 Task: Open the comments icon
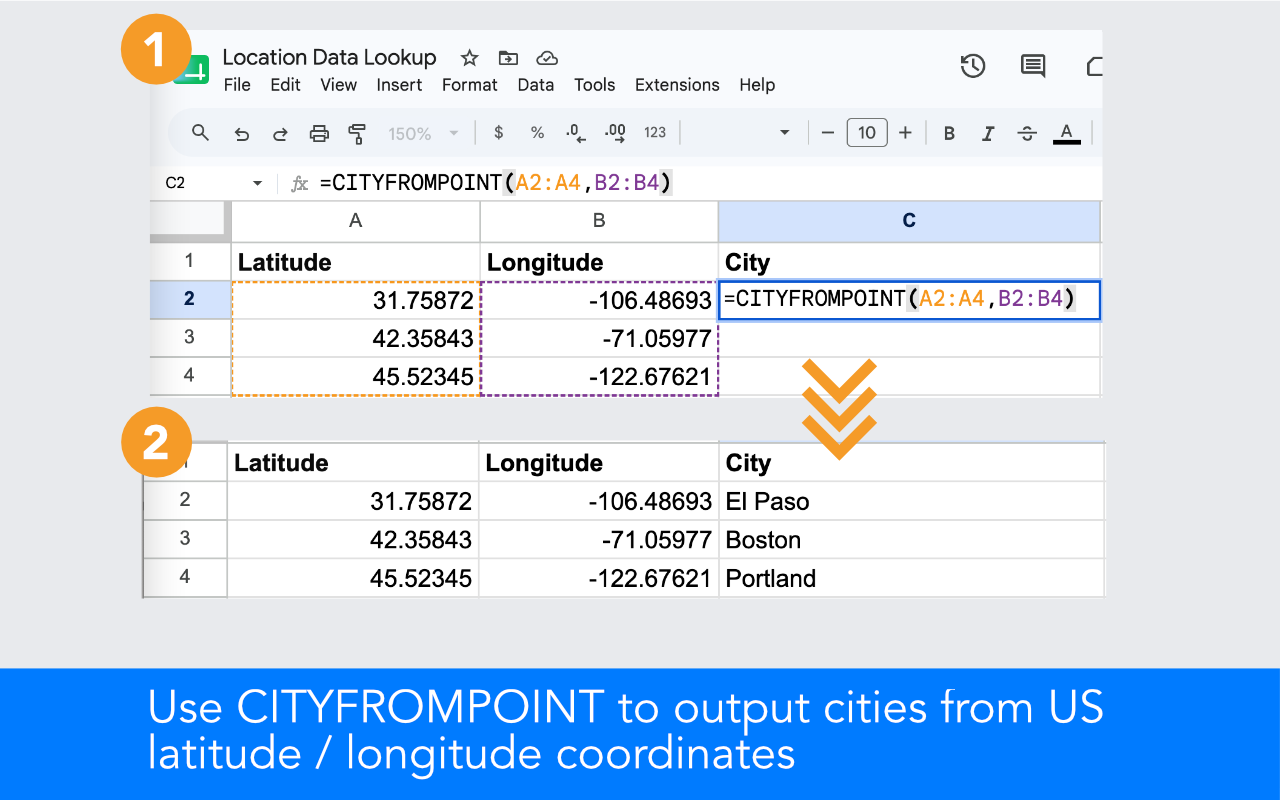click(1033, 66)
